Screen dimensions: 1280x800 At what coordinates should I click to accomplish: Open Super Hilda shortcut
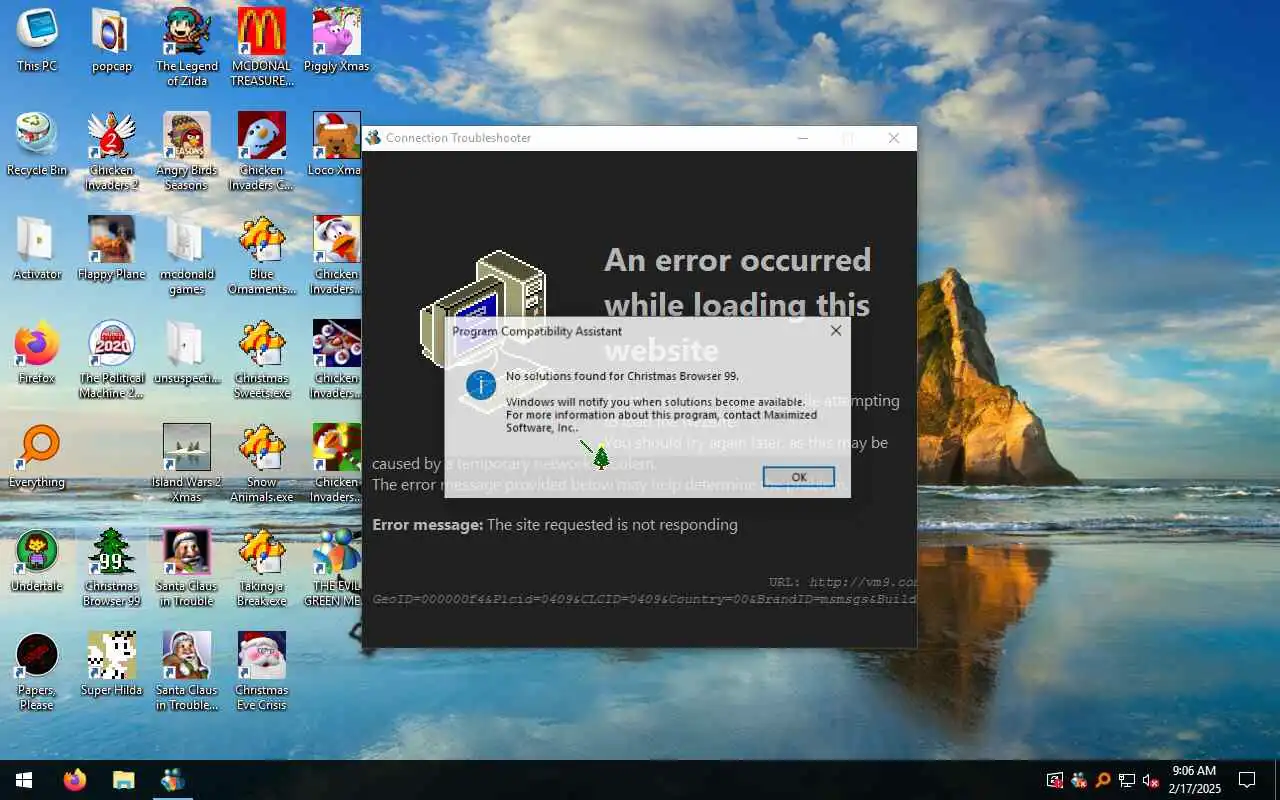tap(111, 664)
